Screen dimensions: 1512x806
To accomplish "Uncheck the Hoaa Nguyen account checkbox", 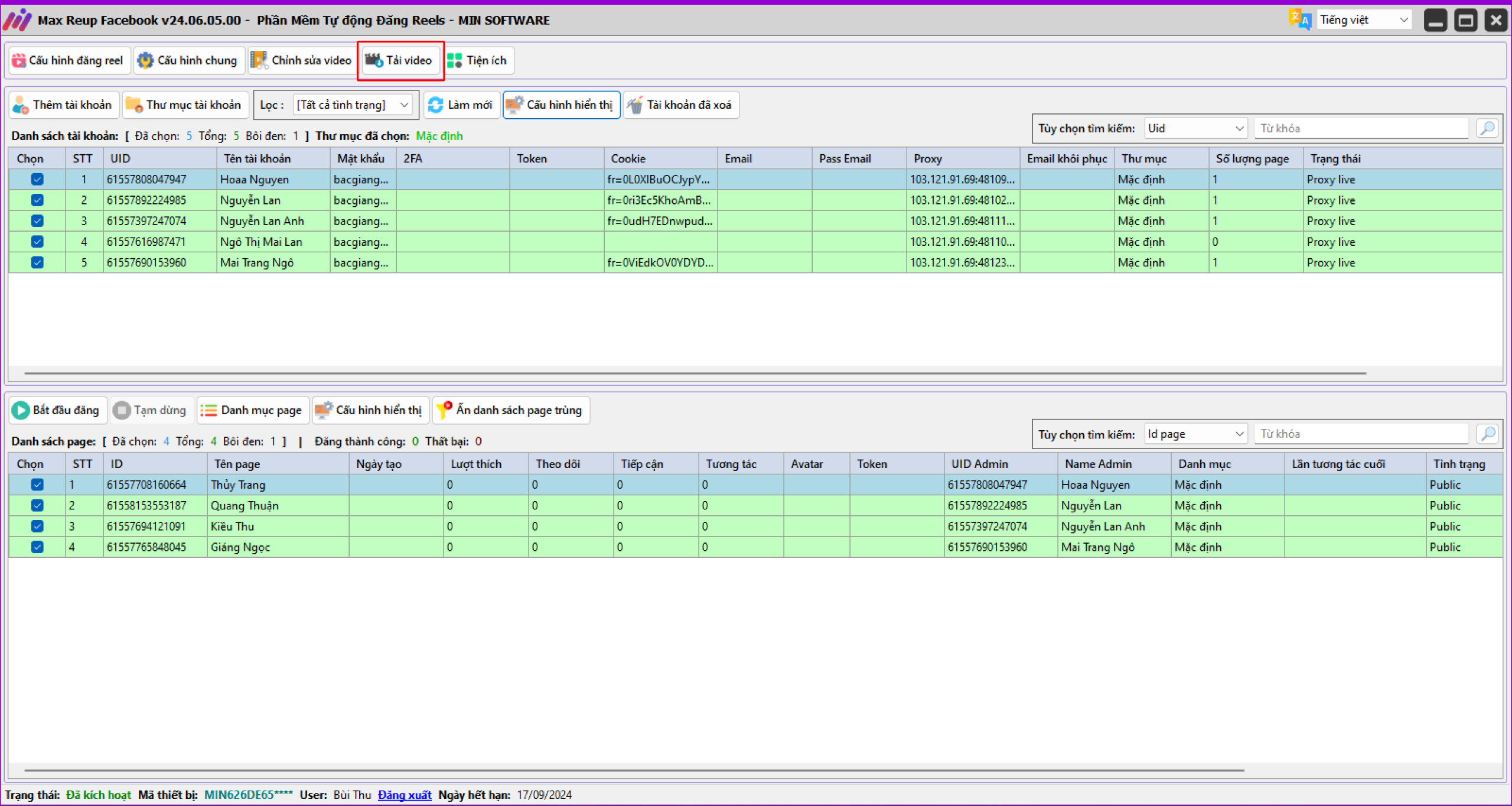I will tap(37, 180).
